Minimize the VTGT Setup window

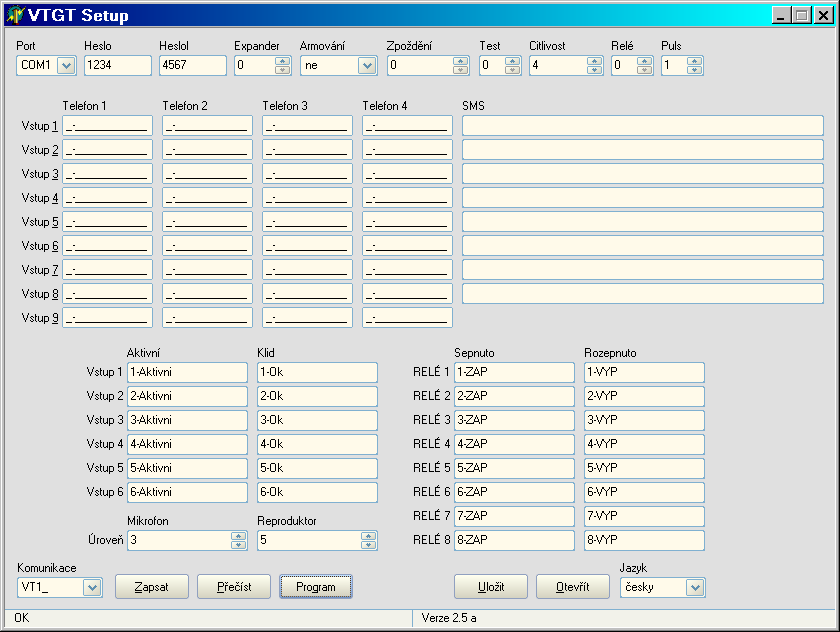tap(781, 15)
